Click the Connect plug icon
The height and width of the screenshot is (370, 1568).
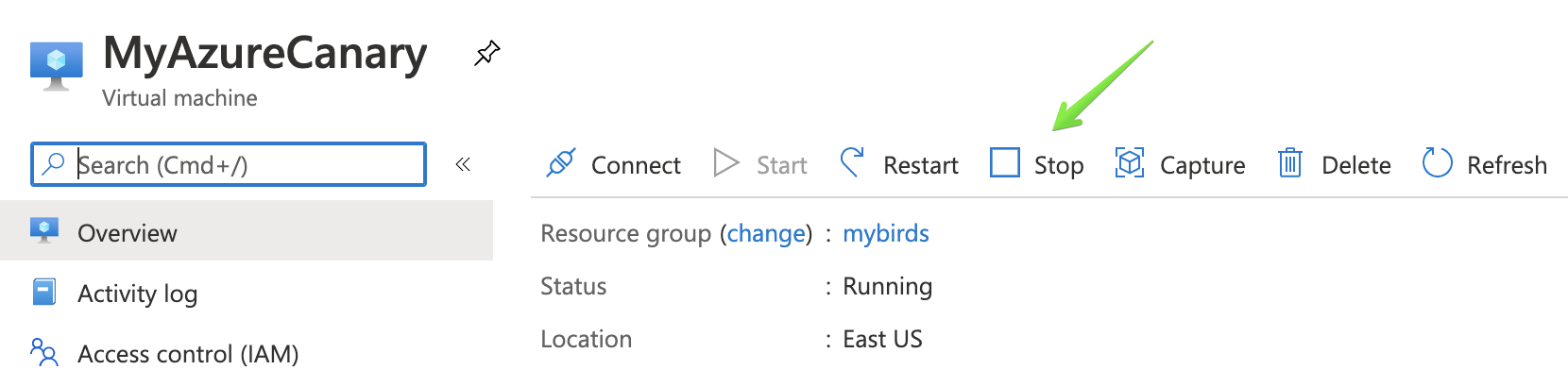tap(561, 163)
